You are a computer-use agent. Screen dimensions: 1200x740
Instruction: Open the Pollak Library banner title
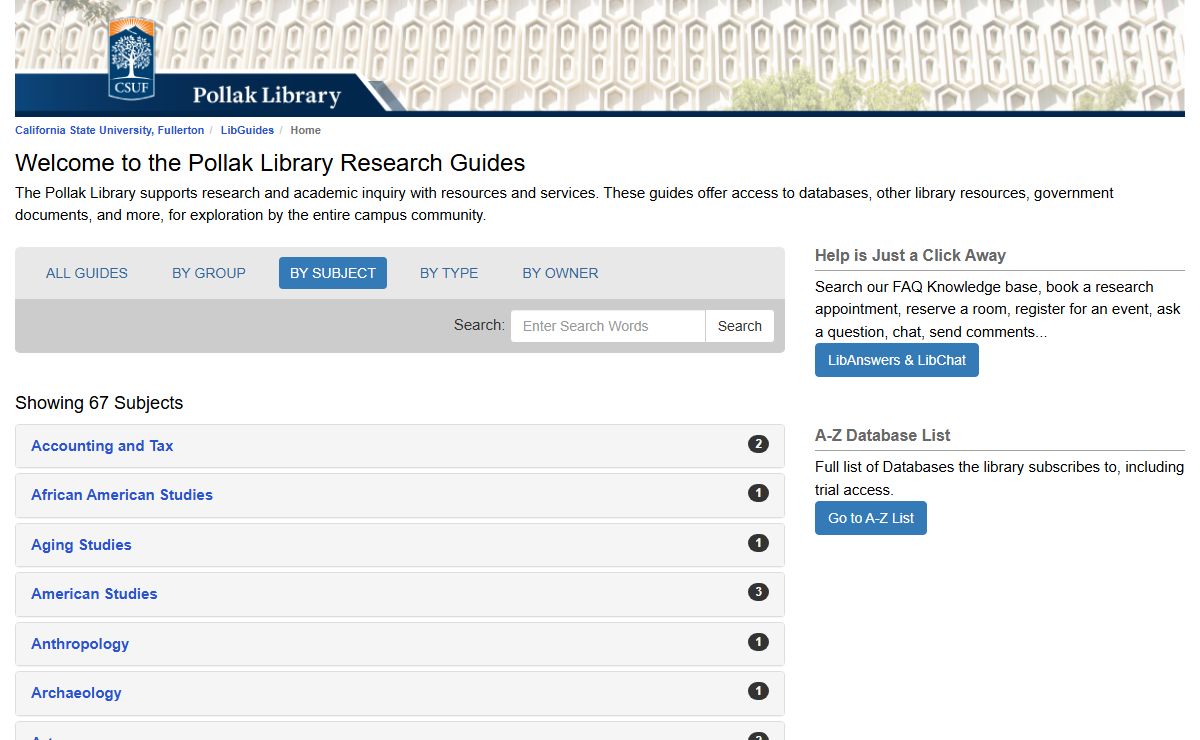point(266,96)
